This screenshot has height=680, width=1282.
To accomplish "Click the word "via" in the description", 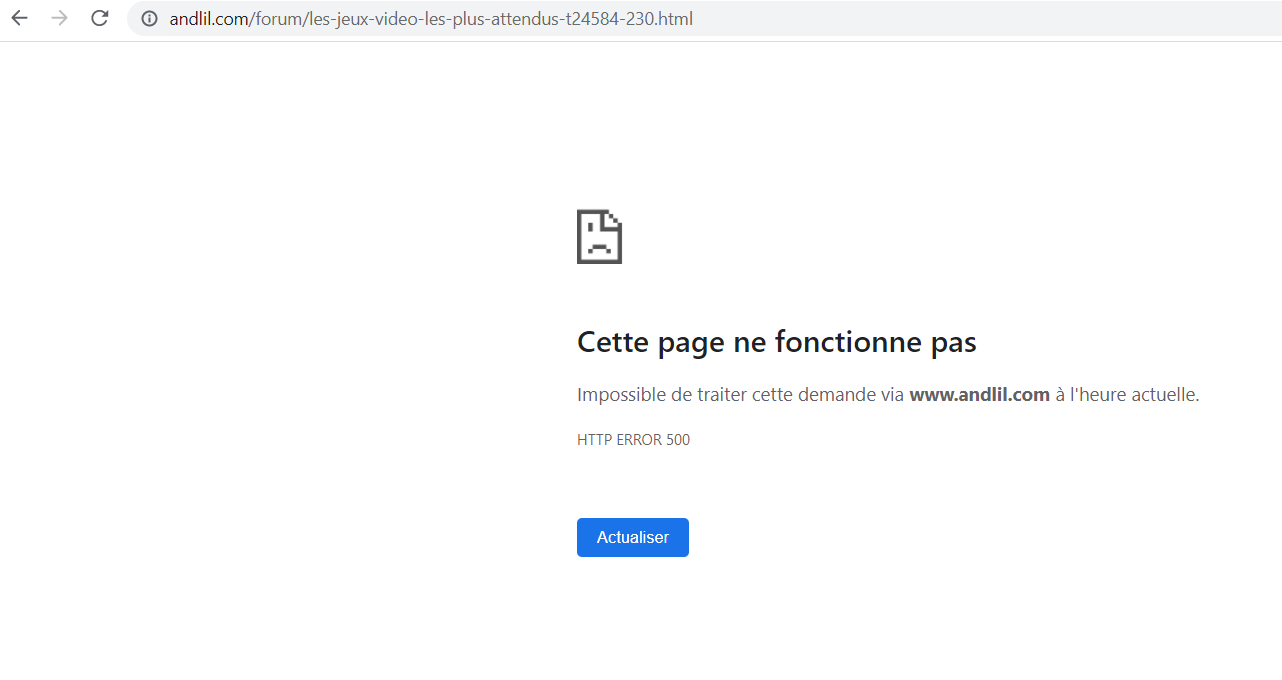I will click(893, 395).
